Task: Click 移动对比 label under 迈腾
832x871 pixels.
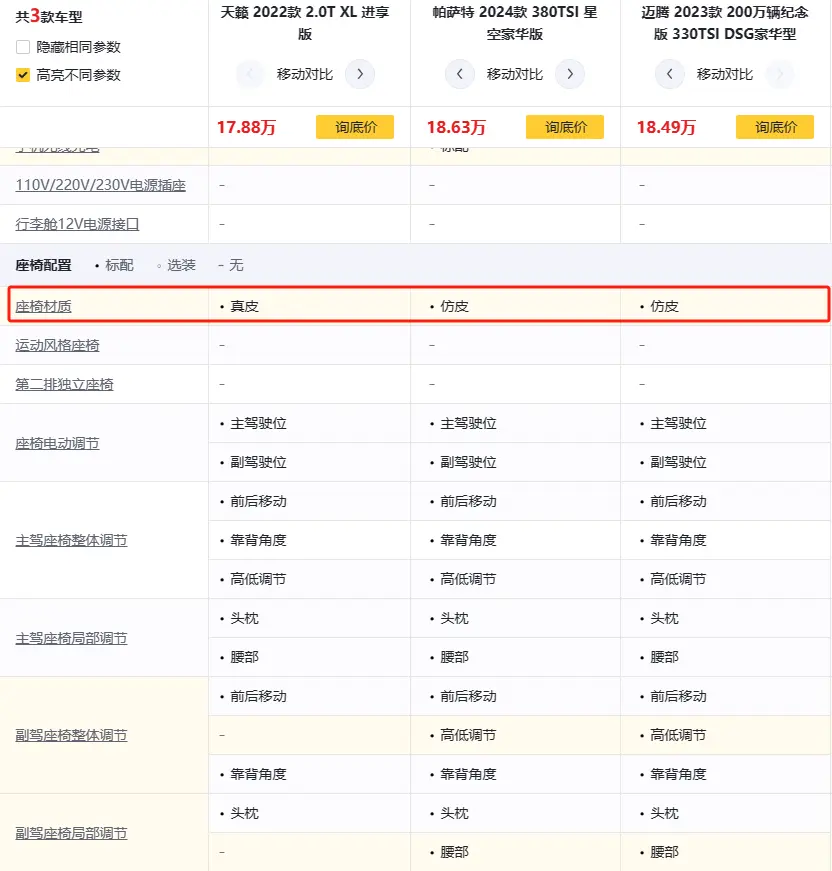Action: click(x=725, y=74)
